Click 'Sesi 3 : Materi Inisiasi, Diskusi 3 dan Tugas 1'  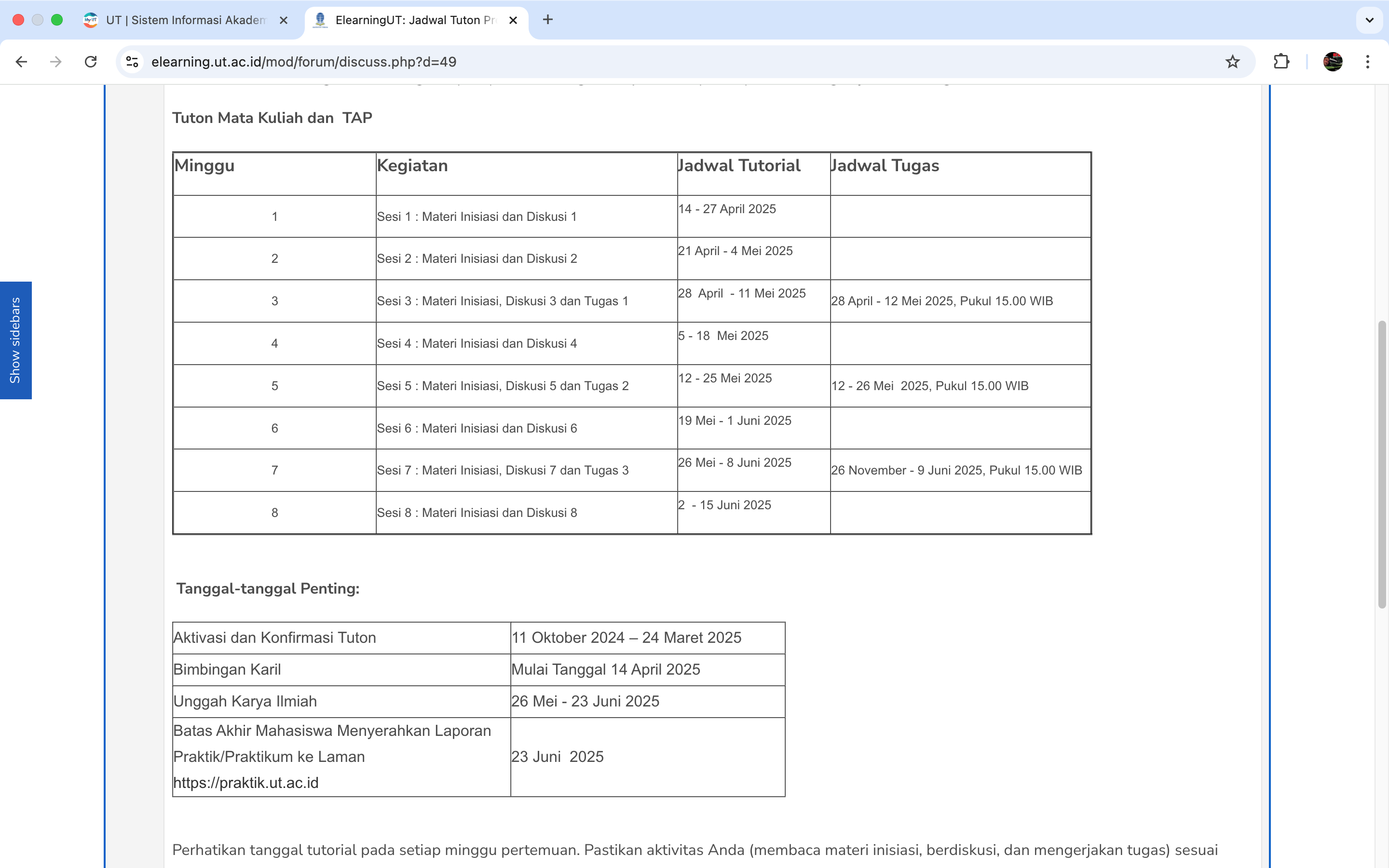503,301
